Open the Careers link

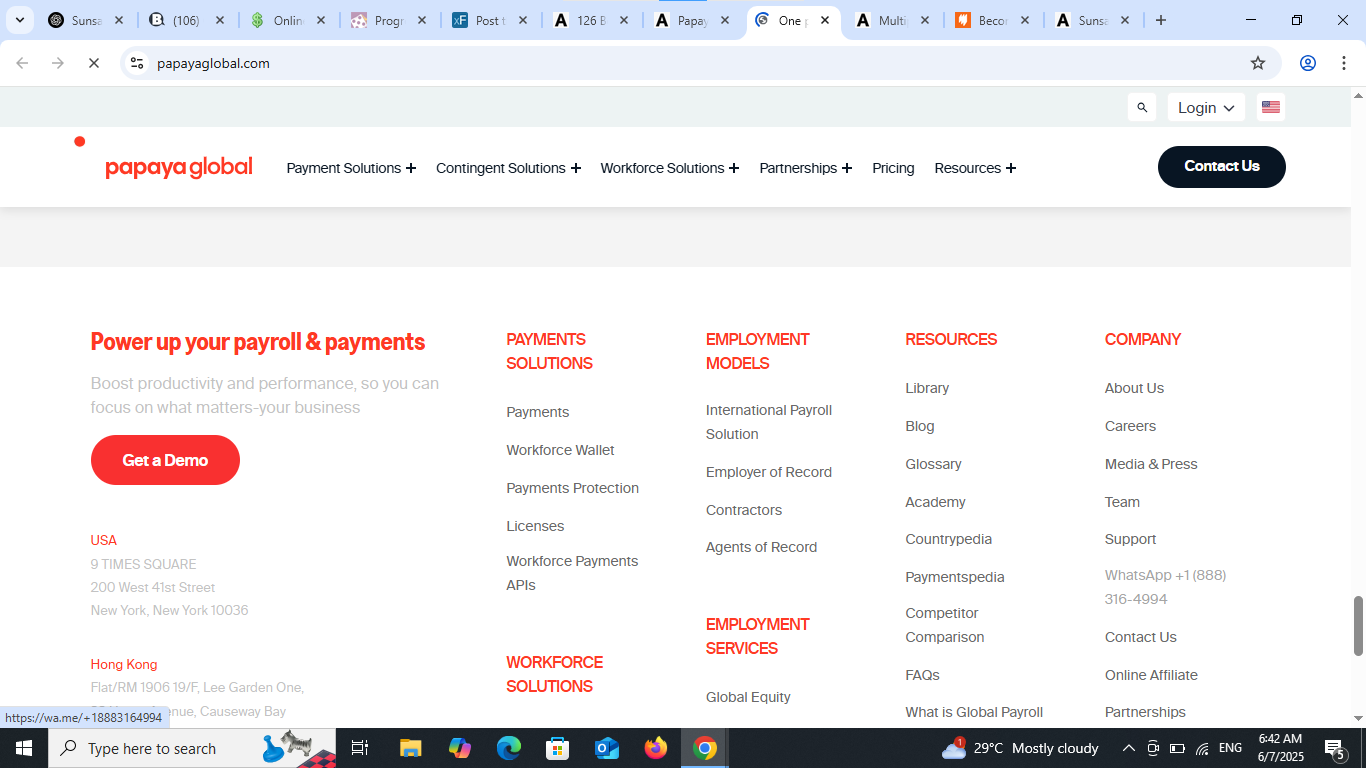pos(1130,426)
